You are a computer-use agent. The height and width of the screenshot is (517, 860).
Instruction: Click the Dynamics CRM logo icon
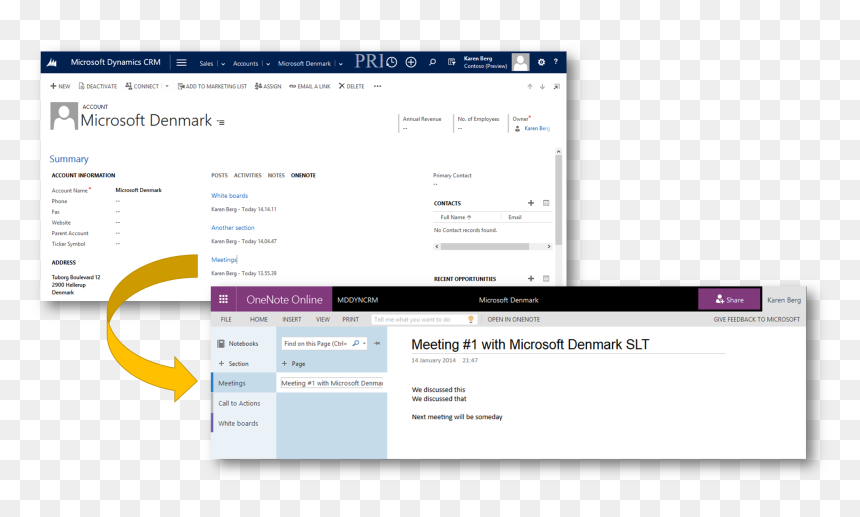52,63
